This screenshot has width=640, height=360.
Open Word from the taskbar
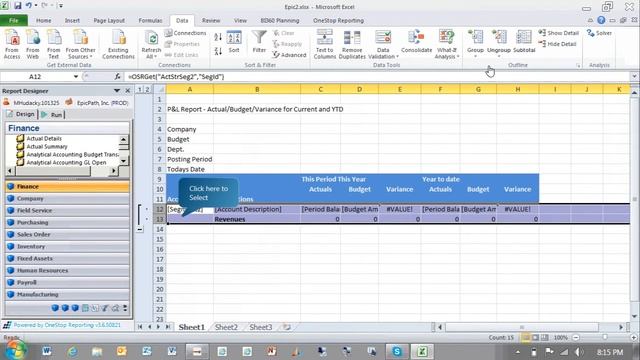point(47,351)
